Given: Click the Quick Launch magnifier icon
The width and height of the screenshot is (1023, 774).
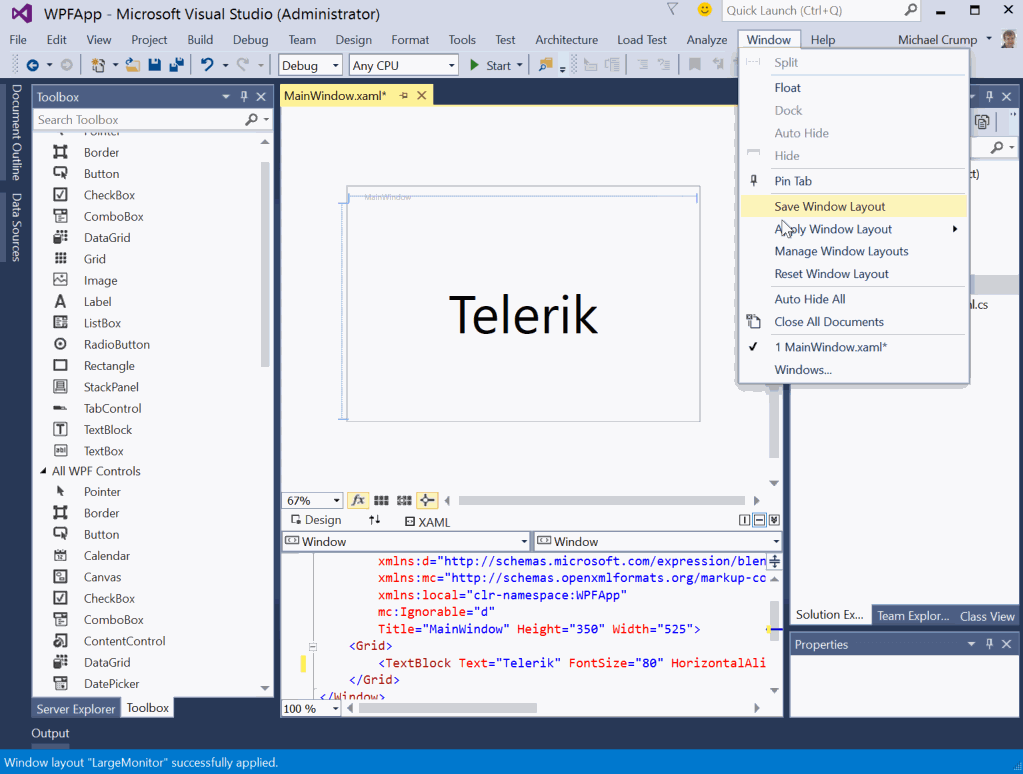Looking at the screenshot, I should tap(911, 10).
